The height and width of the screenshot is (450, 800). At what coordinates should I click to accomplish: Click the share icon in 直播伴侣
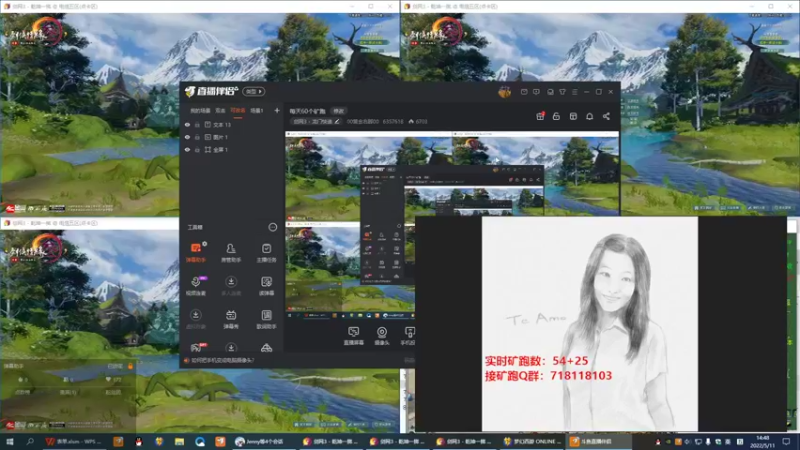pyautogui.click(x=606, y=116)
